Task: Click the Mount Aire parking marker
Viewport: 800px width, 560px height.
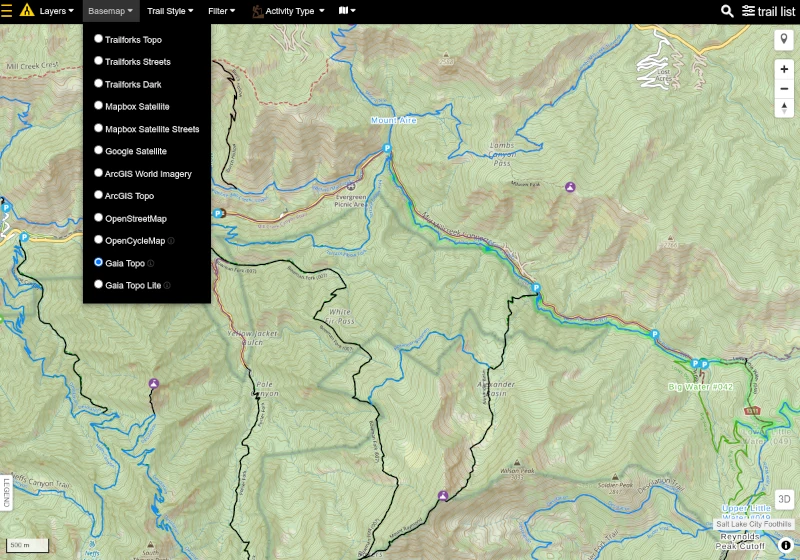Action: (387, 148)
